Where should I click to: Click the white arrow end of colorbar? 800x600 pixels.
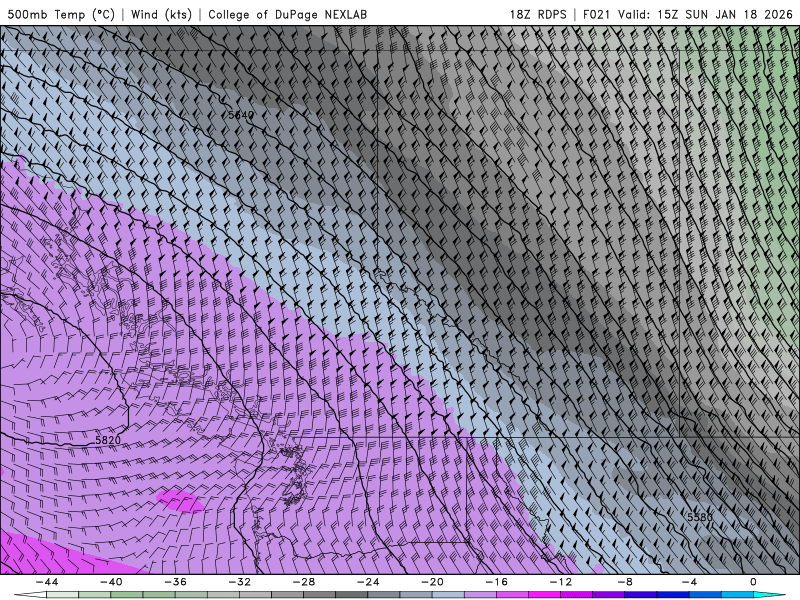30,595
